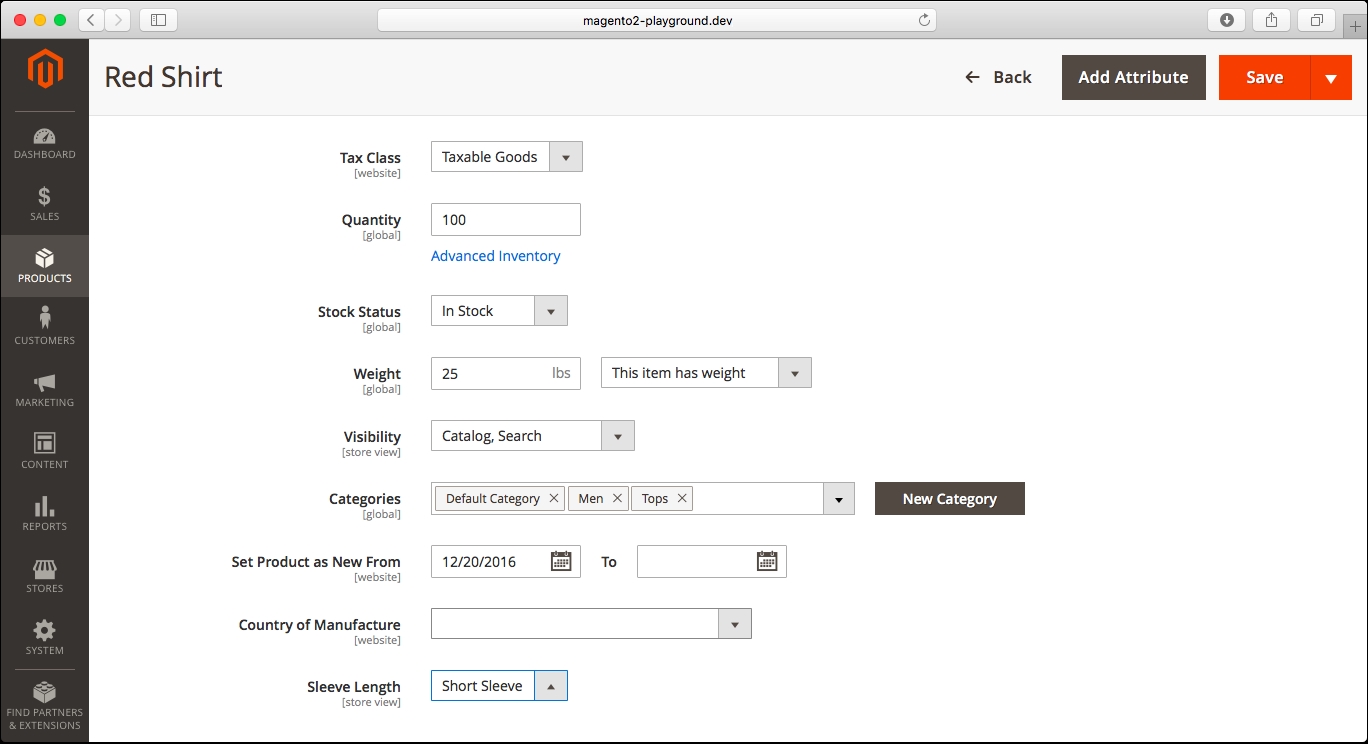1368x744 pixels.
Task: Click the New Category button
Action: point(950,499)
